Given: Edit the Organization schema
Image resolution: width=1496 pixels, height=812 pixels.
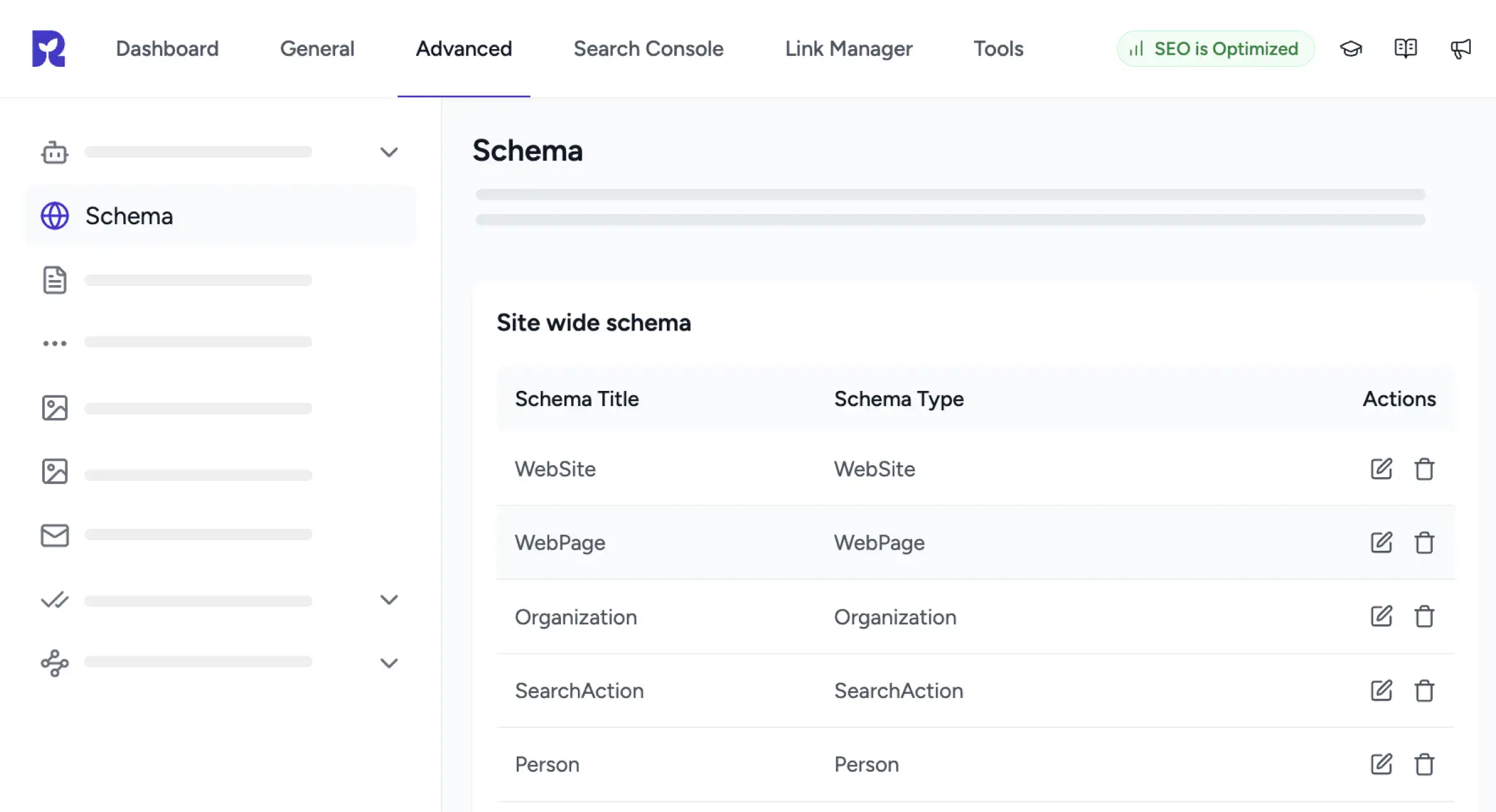Looking at the screenshot, I should pyautogui.click(x=1381, y=616).
